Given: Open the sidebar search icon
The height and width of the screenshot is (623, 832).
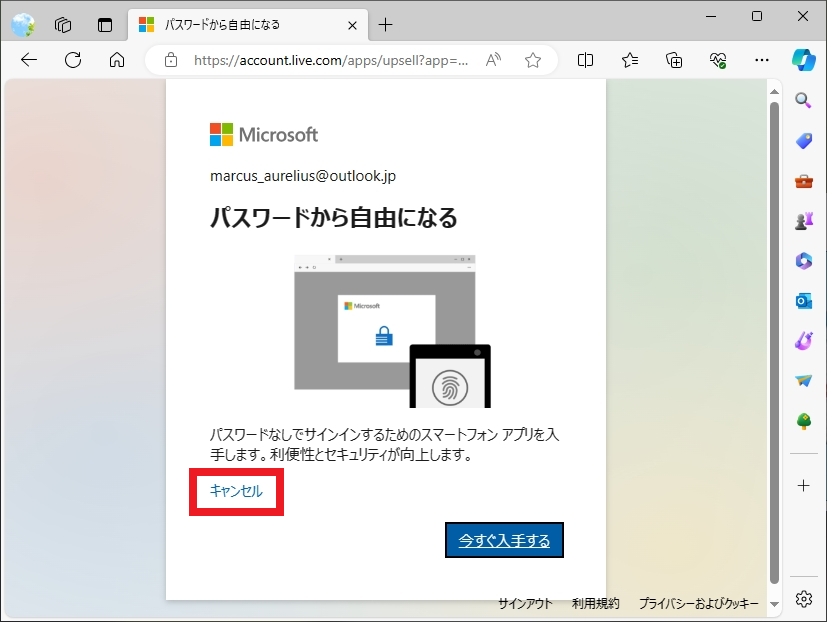Looking at the screenshot, I should [804, 100].
